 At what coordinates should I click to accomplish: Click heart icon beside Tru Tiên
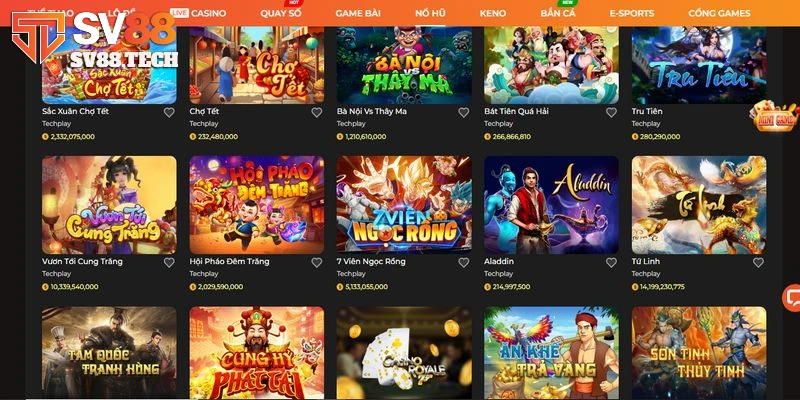(x=759, y=112)
